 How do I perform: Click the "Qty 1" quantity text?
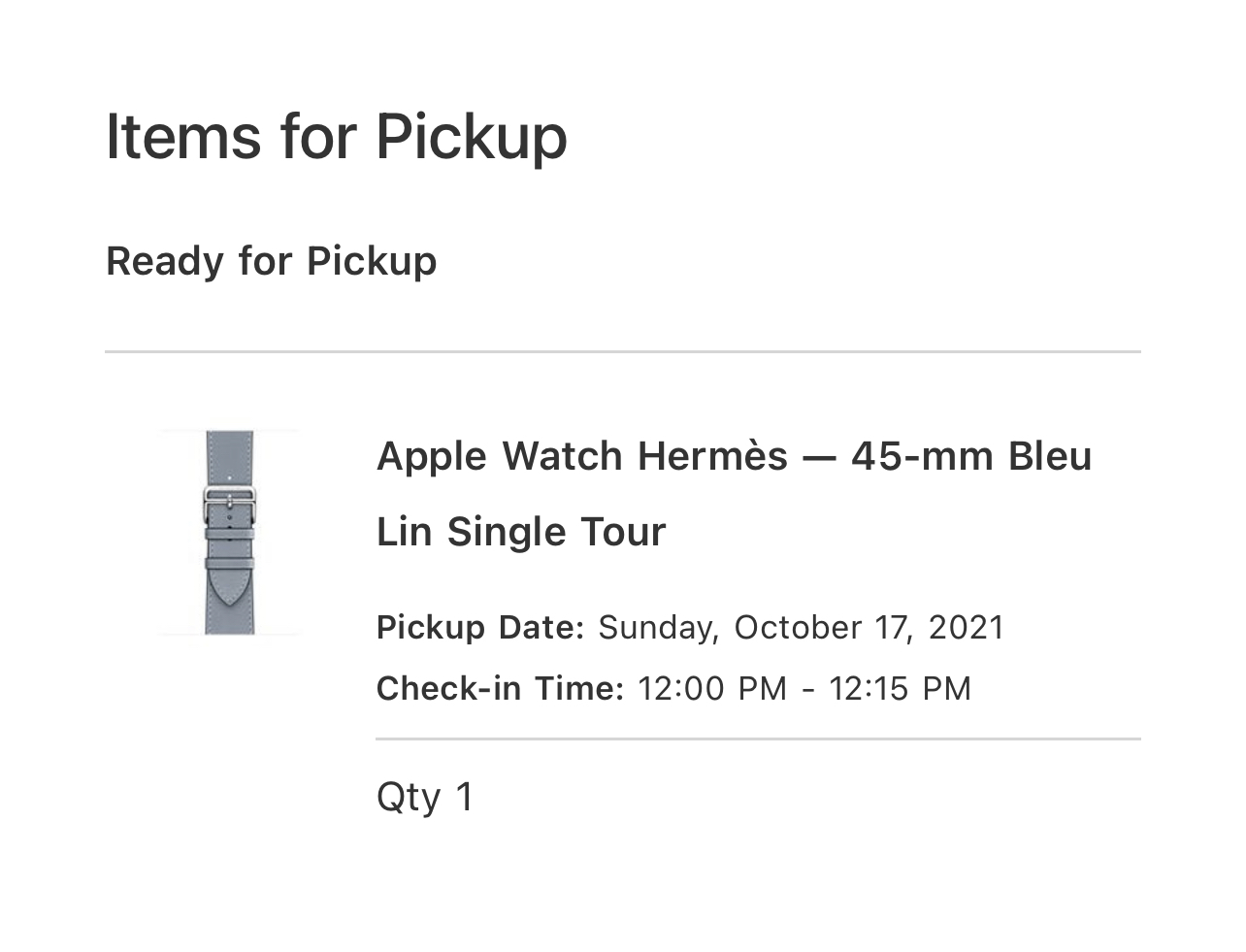(x=424, y=797)
